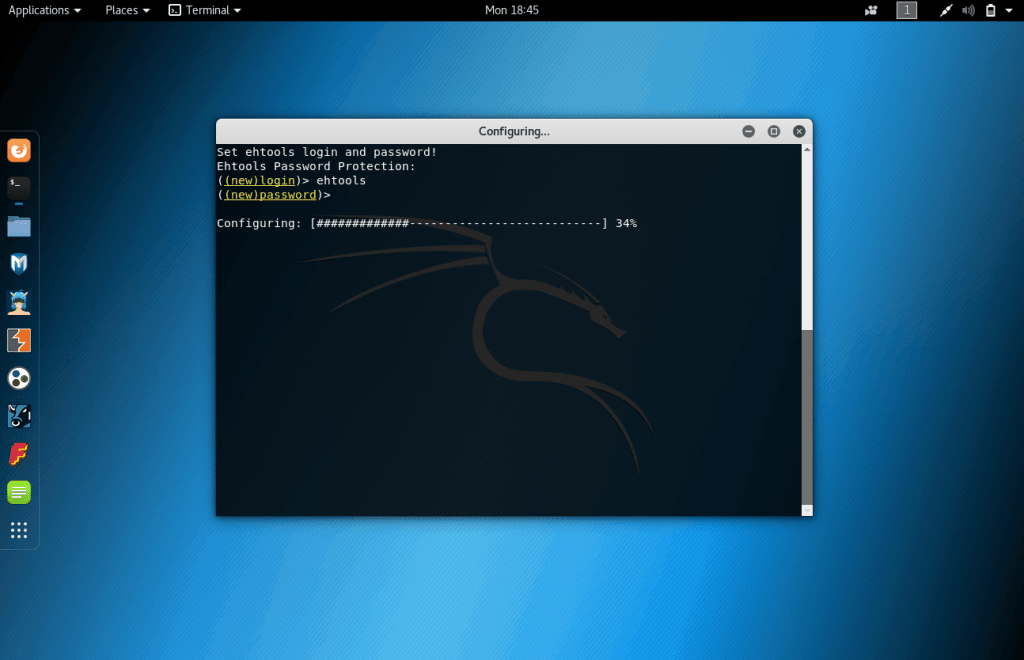Switch workspace indicator 1
Screen dimensions: 1024x660
click(906, 10)
